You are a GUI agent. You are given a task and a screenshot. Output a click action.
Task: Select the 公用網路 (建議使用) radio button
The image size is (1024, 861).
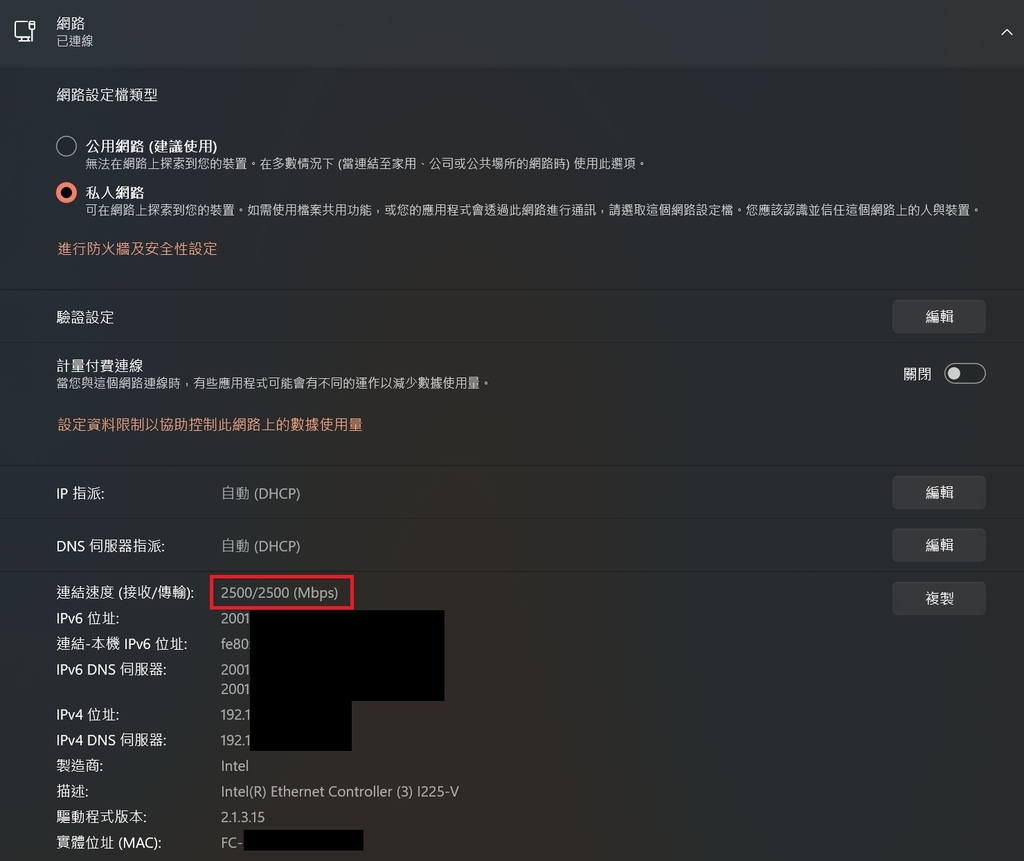tap(67, 146)
